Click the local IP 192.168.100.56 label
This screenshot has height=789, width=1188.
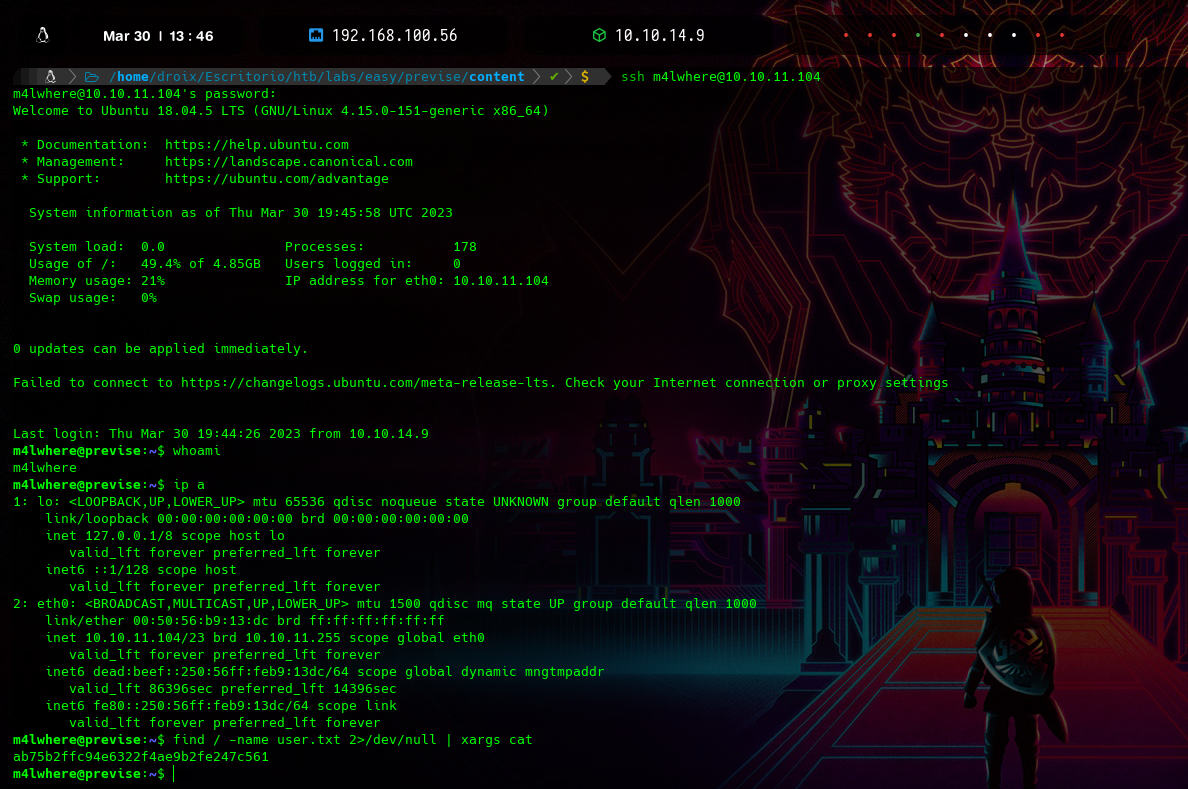pyautogui.click(x=394, y=36)
